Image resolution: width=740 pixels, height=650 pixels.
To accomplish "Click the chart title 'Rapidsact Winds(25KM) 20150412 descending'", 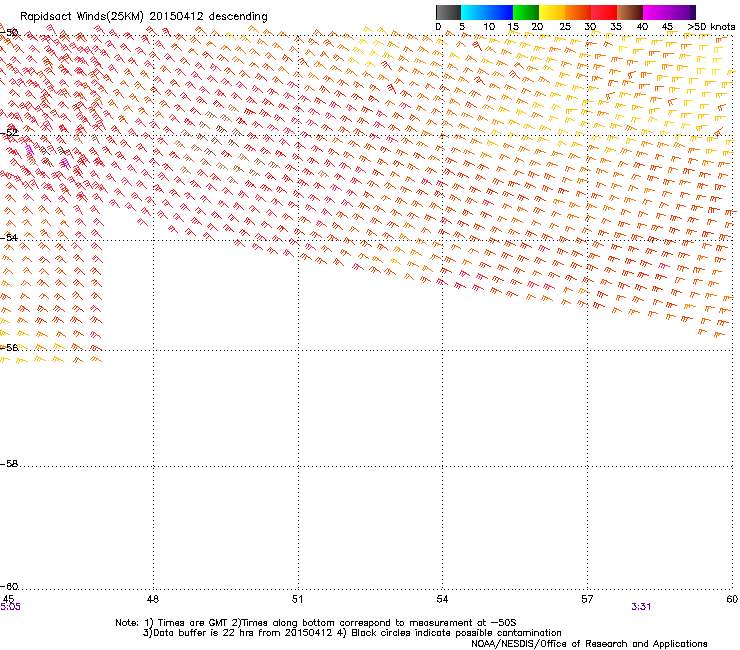I will (x=143, y=17).
